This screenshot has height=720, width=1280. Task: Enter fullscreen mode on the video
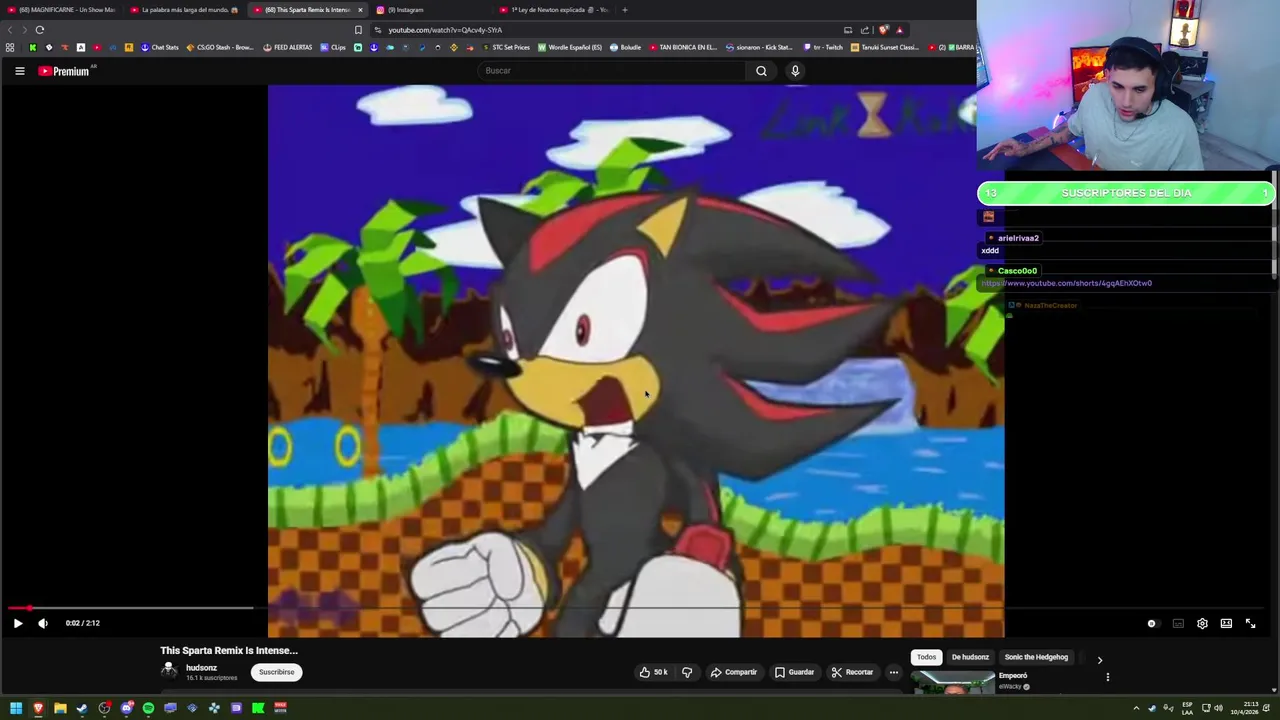click(x=1250, y=623)
